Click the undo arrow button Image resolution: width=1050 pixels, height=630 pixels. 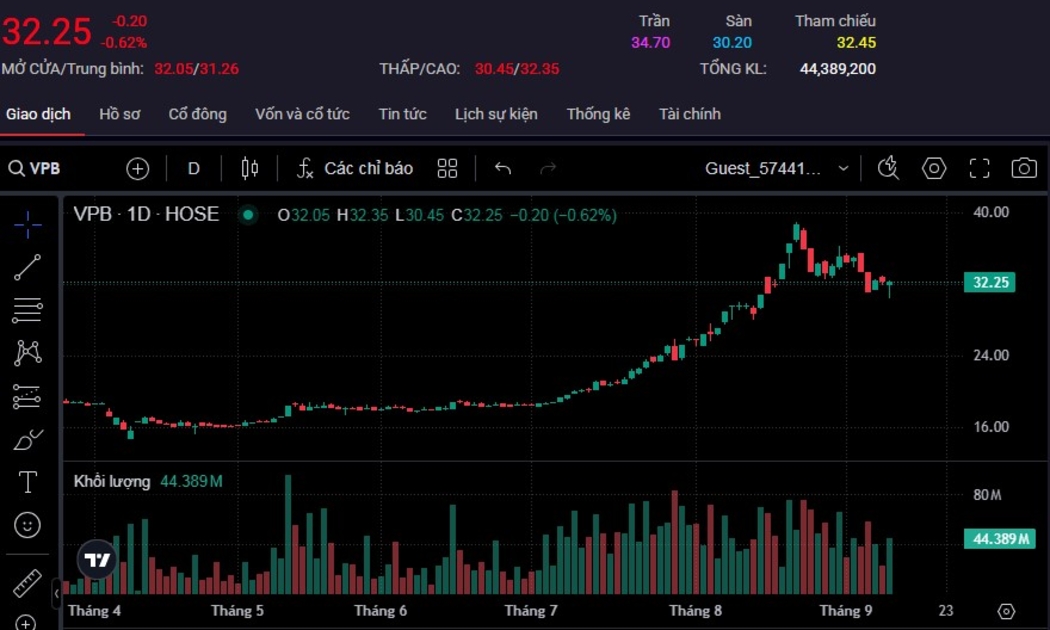(503, 168)
